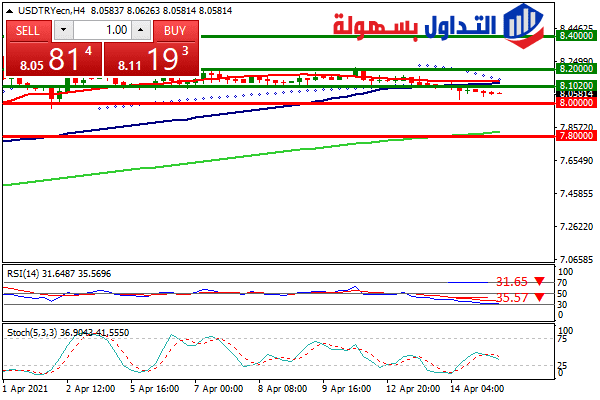Click the 5 Apr 16:00 time label

[155, 389]
